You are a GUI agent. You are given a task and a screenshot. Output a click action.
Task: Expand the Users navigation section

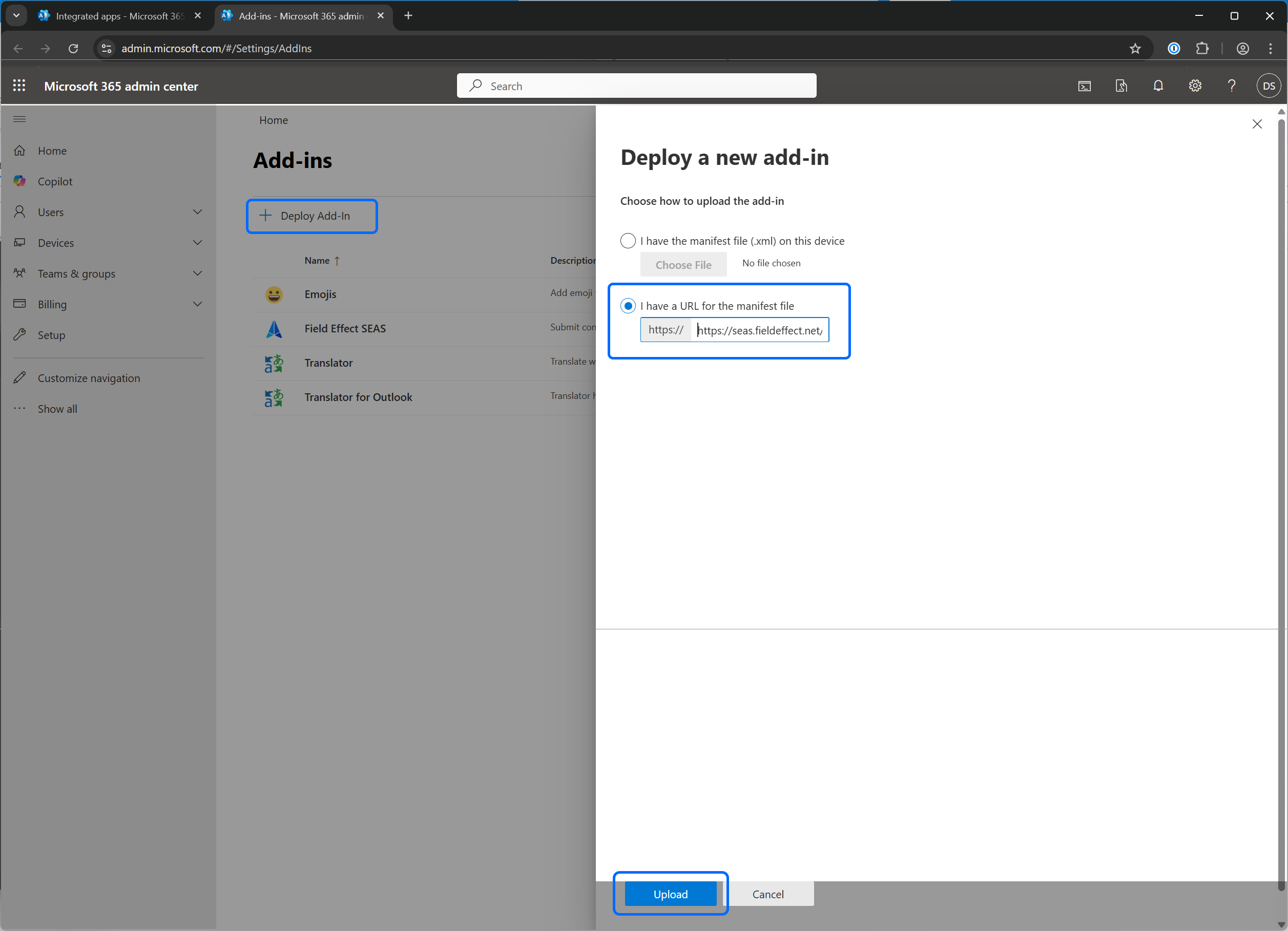(197, 213)
